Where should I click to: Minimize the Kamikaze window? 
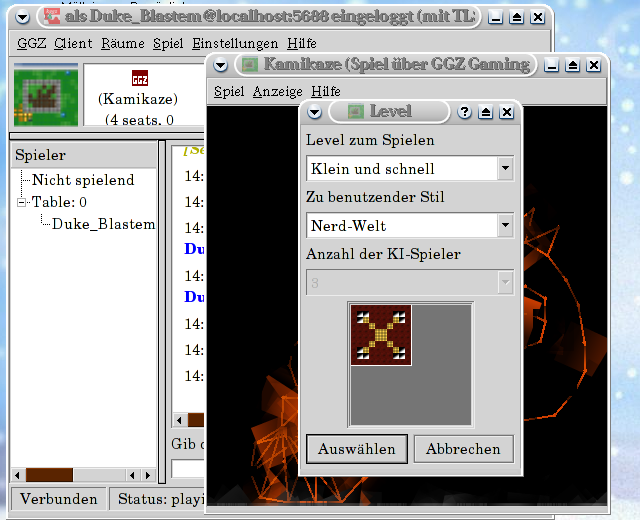point(551,64)
